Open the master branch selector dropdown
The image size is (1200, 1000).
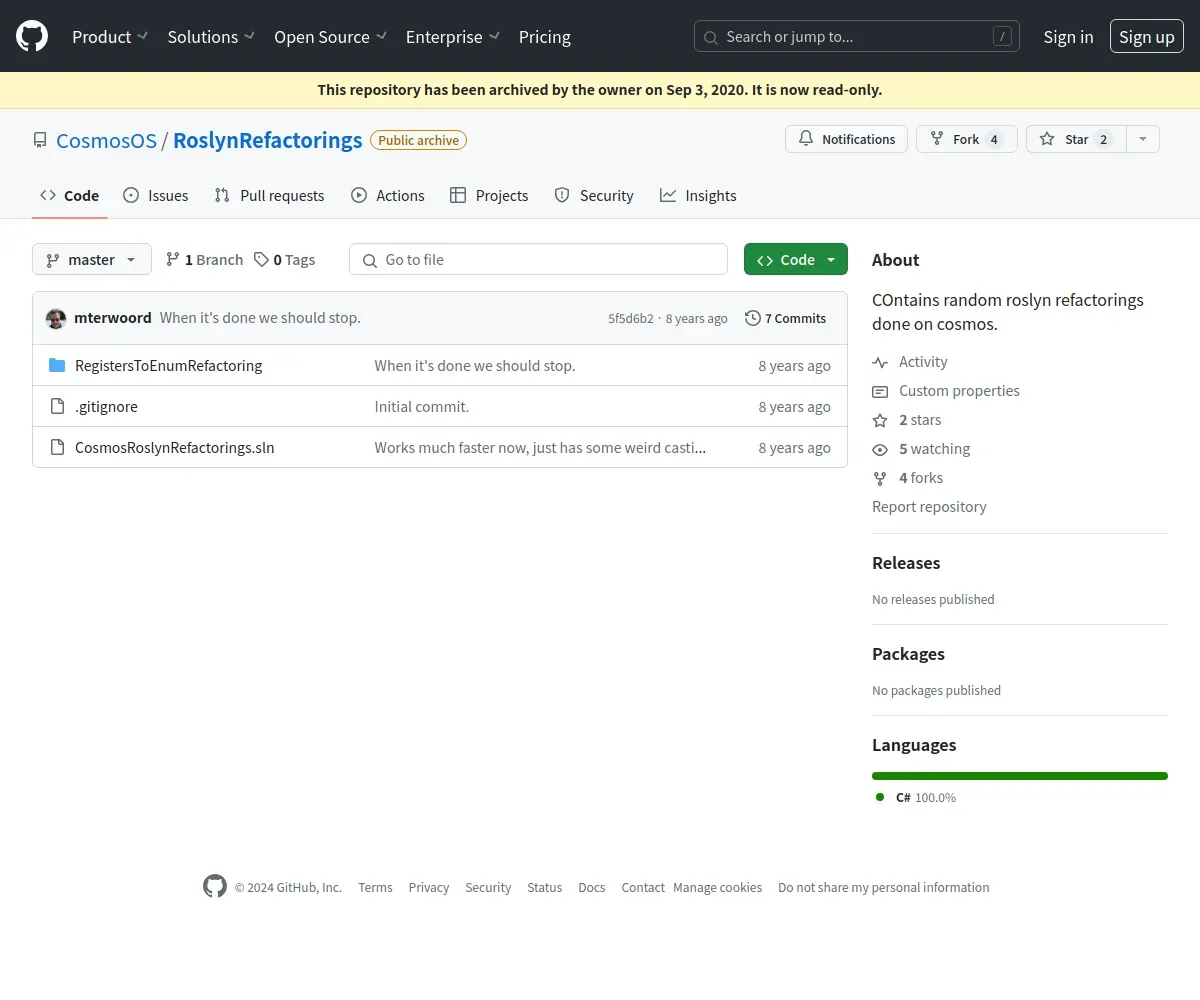tap(92, 259)
